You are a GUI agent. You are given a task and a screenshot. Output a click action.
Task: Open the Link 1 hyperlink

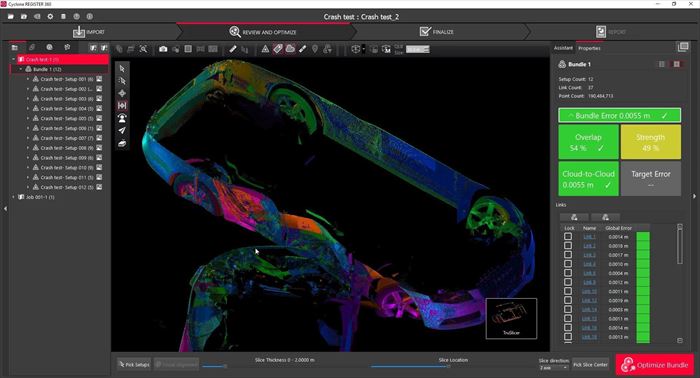pos(589,237)
